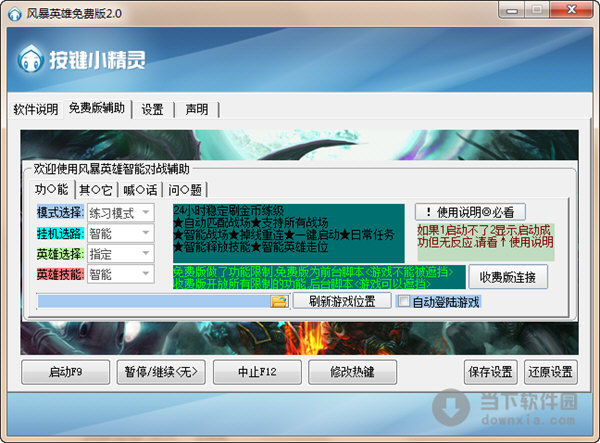Click the 按键小精灵 logo icon in banner
The image size is (600, 443).
pyautogui.click(x=30, y=59)
